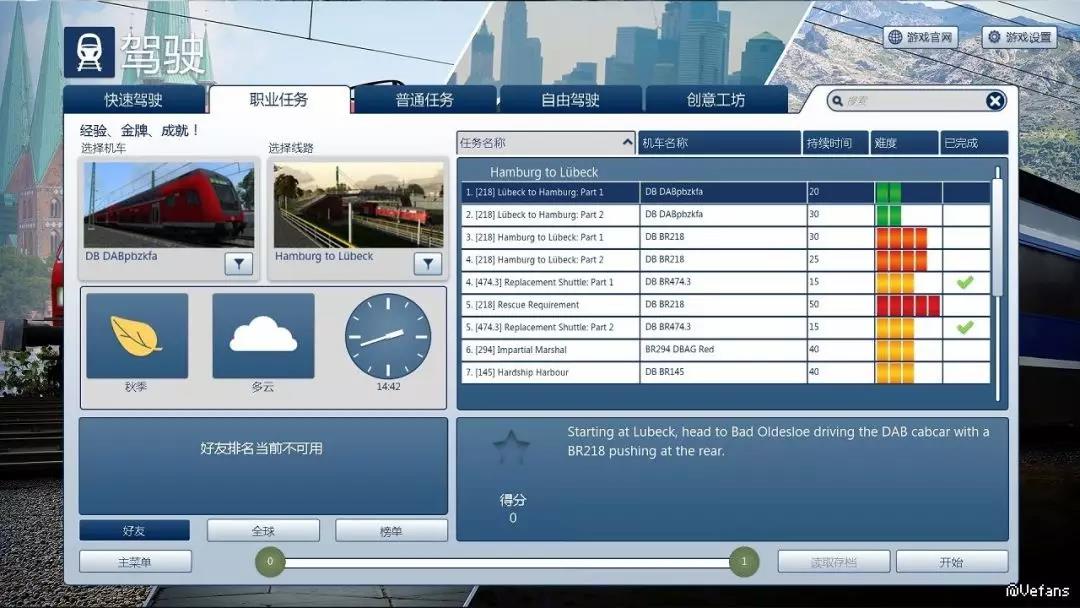Open the Hamburg to Lübeck route dropdown
Viewport: 1080px width, 608px height.
[428, 263]
